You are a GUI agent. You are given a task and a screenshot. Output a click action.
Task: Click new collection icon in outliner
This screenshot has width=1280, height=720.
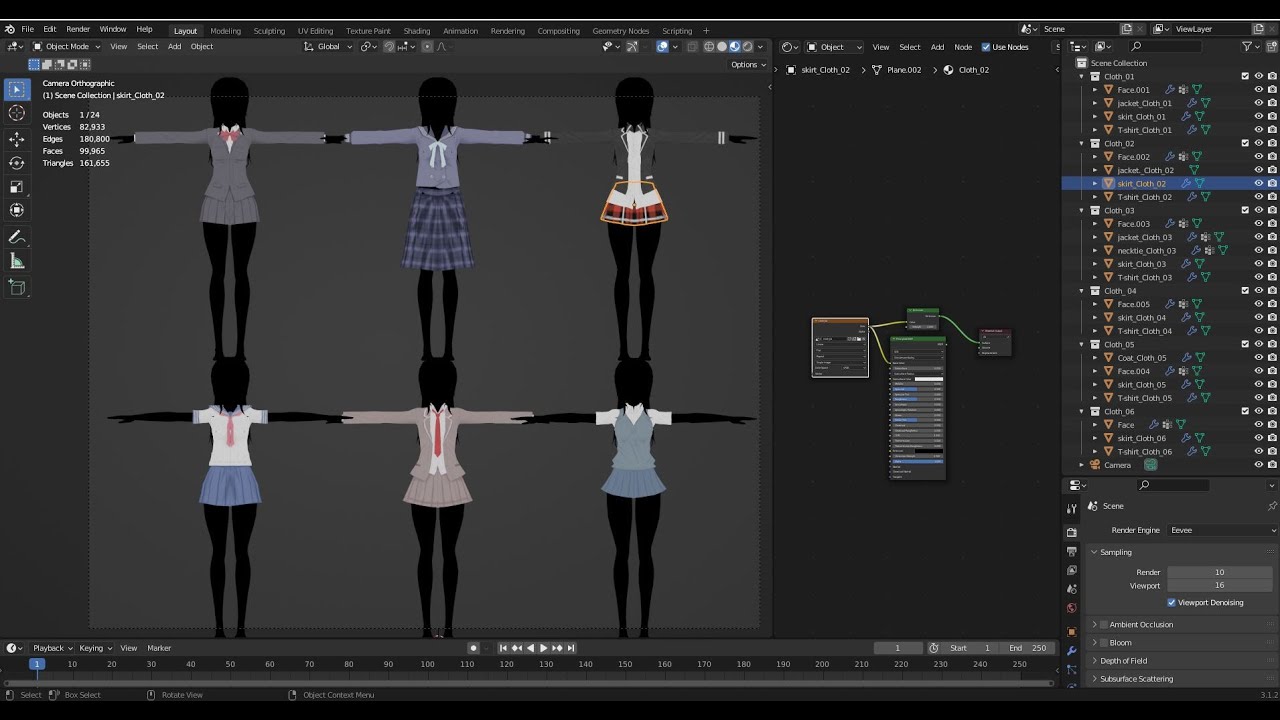point(1271,47)
